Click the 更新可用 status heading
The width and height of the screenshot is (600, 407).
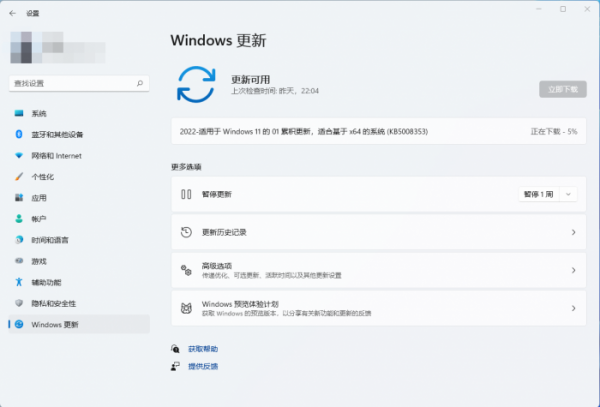click(x=251, y=80)
